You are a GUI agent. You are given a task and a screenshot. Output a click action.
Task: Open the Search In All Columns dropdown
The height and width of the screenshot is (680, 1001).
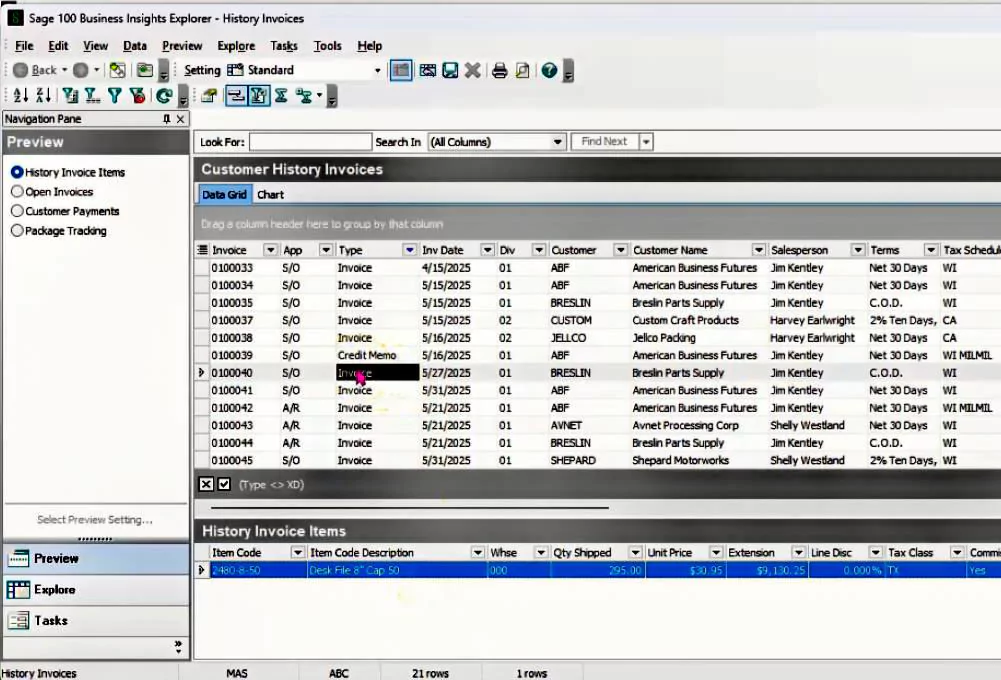[x=557, y=142]
